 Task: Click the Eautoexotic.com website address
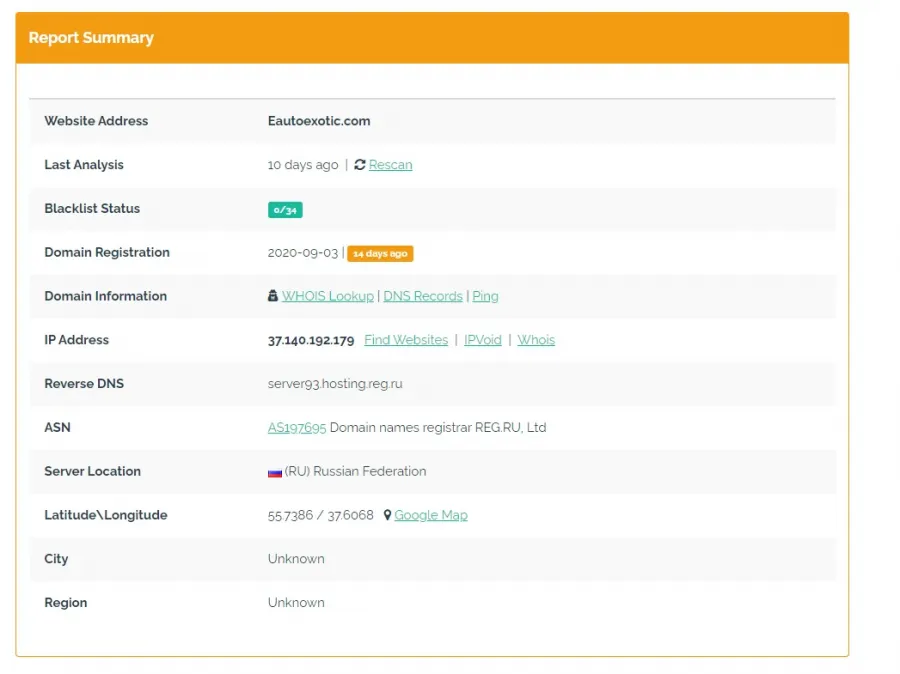[x=319, y=121]
